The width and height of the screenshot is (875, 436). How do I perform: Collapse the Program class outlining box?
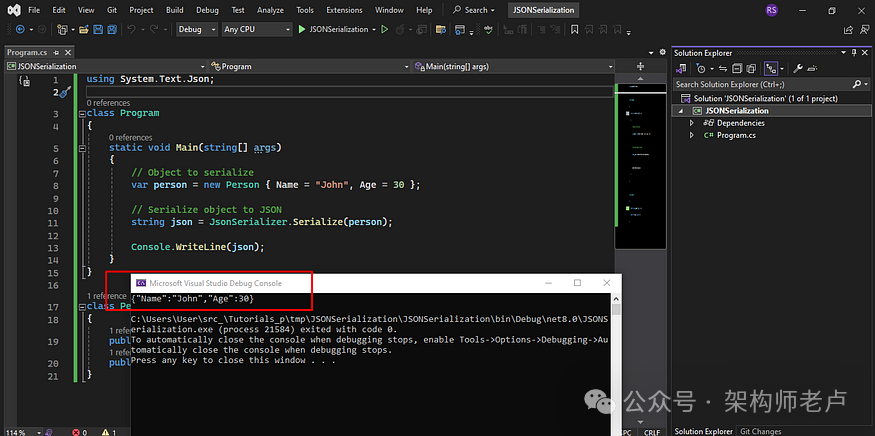point(82,113)
